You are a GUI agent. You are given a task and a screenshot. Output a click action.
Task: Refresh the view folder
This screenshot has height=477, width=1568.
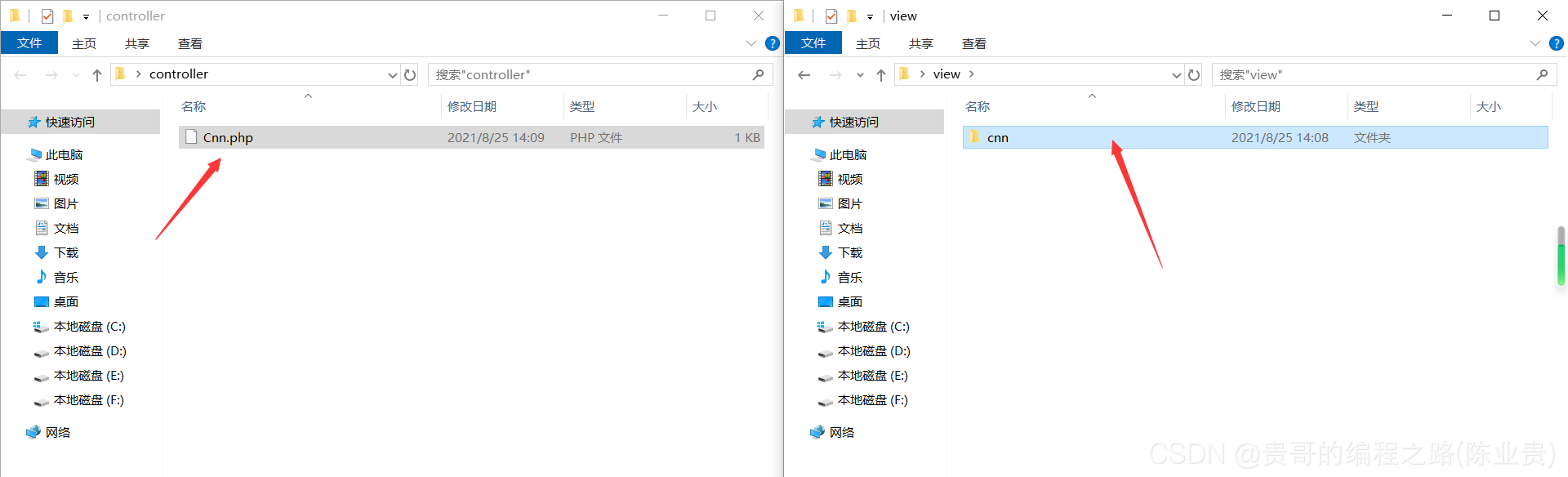point(1194,75)
